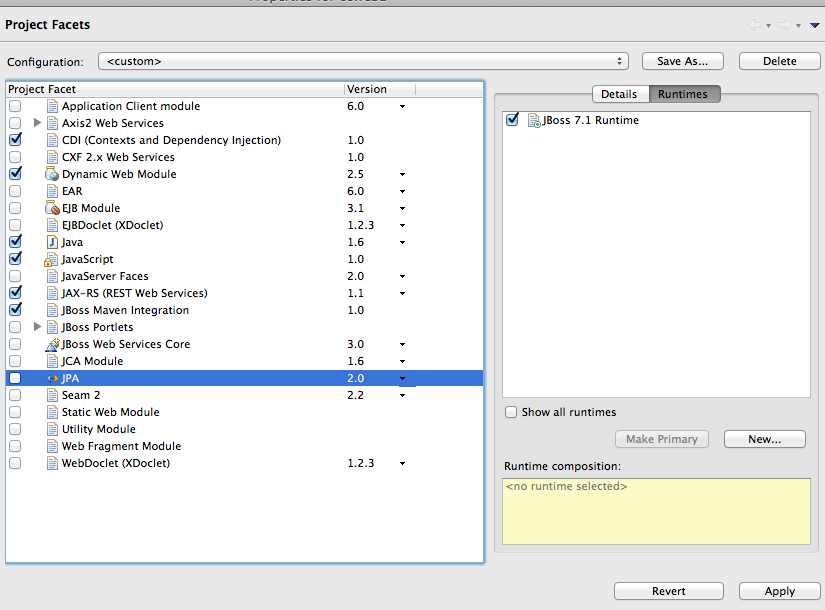This screenshot has height=610, width=825.
Task: Click the JBoss Maven Integration icon
Action: point(52,310)
